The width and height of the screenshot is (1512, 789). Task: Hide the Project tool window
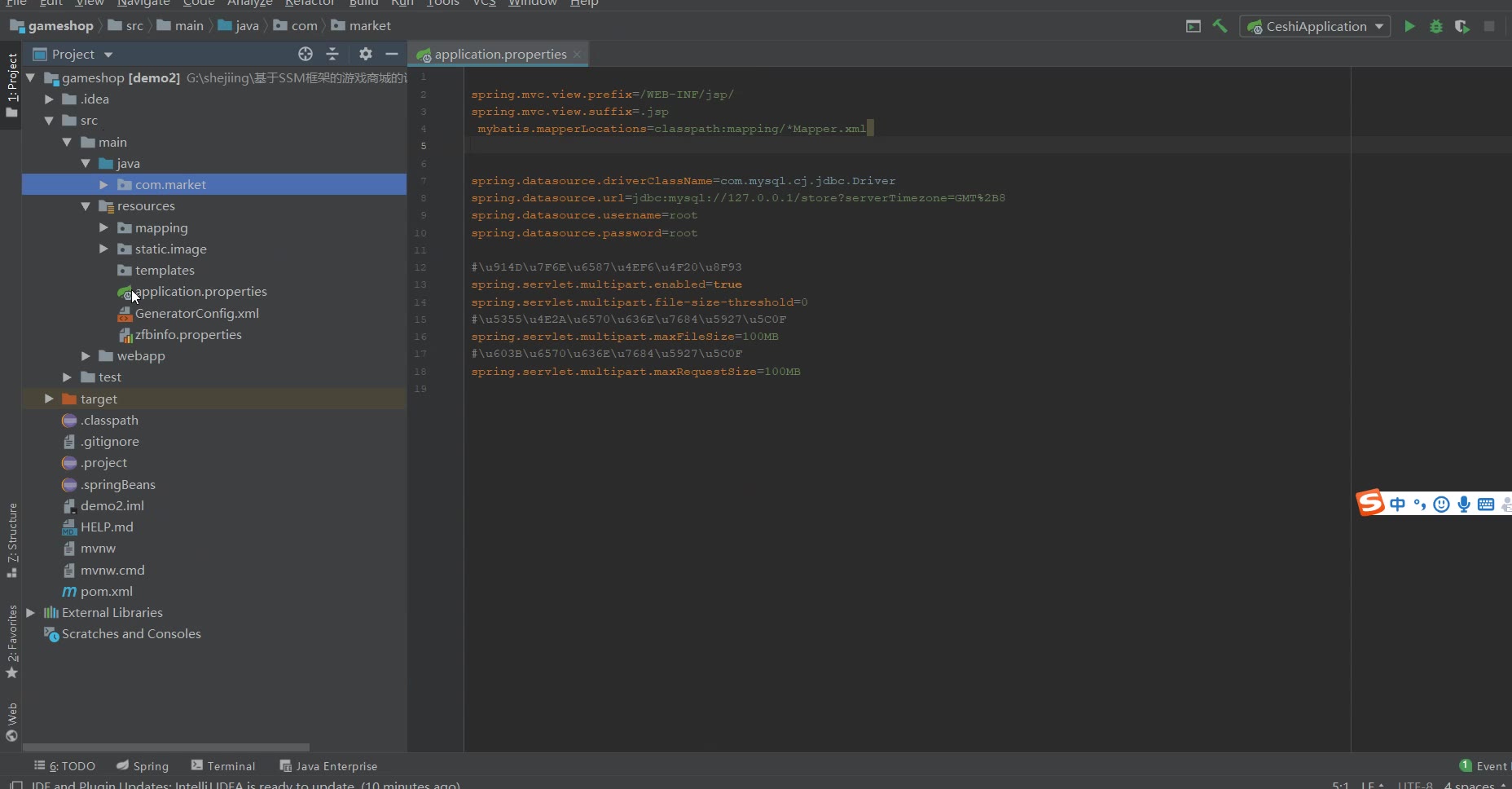pos(392,54)
